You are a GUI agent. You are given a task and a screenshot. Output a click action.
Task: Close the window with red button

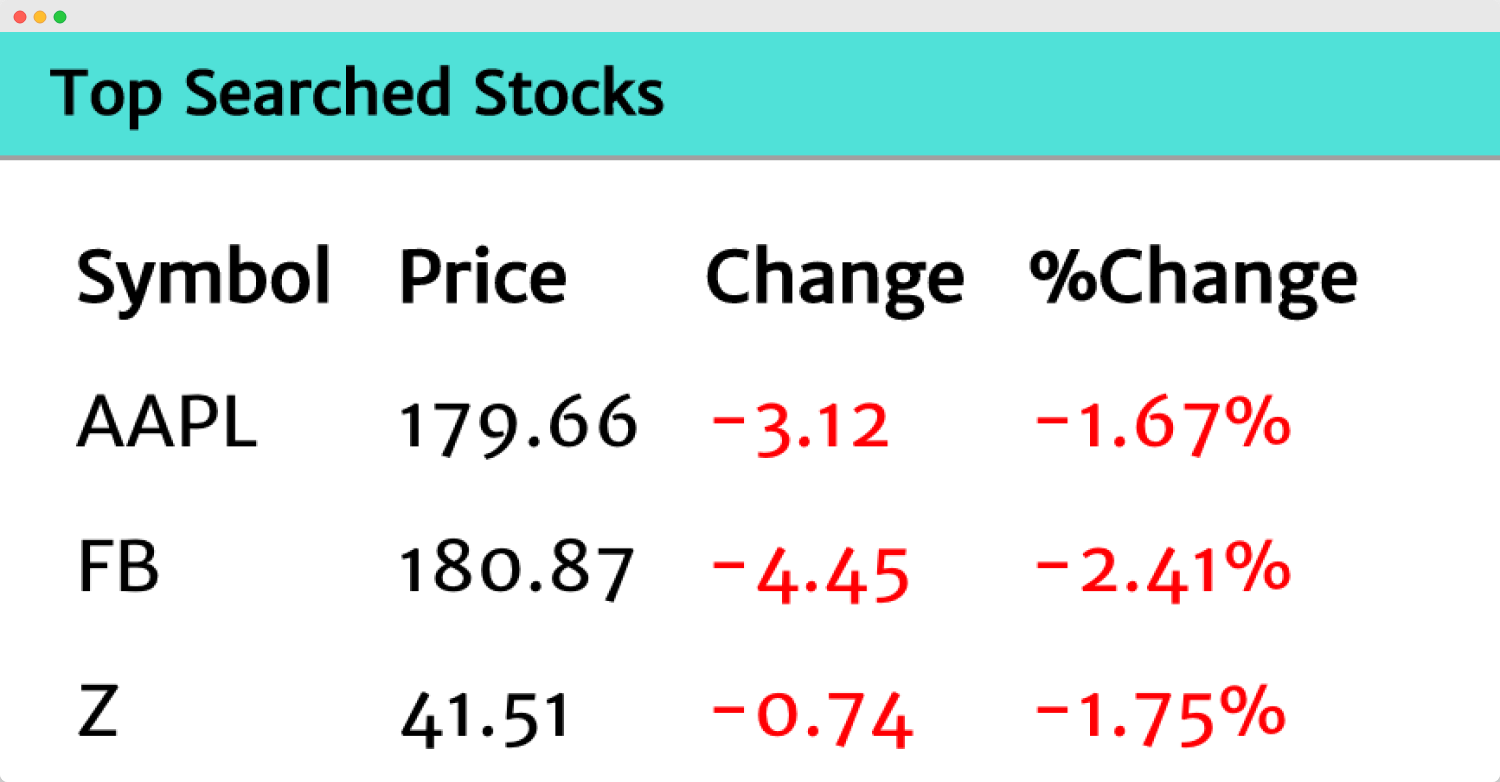[20, 17]
